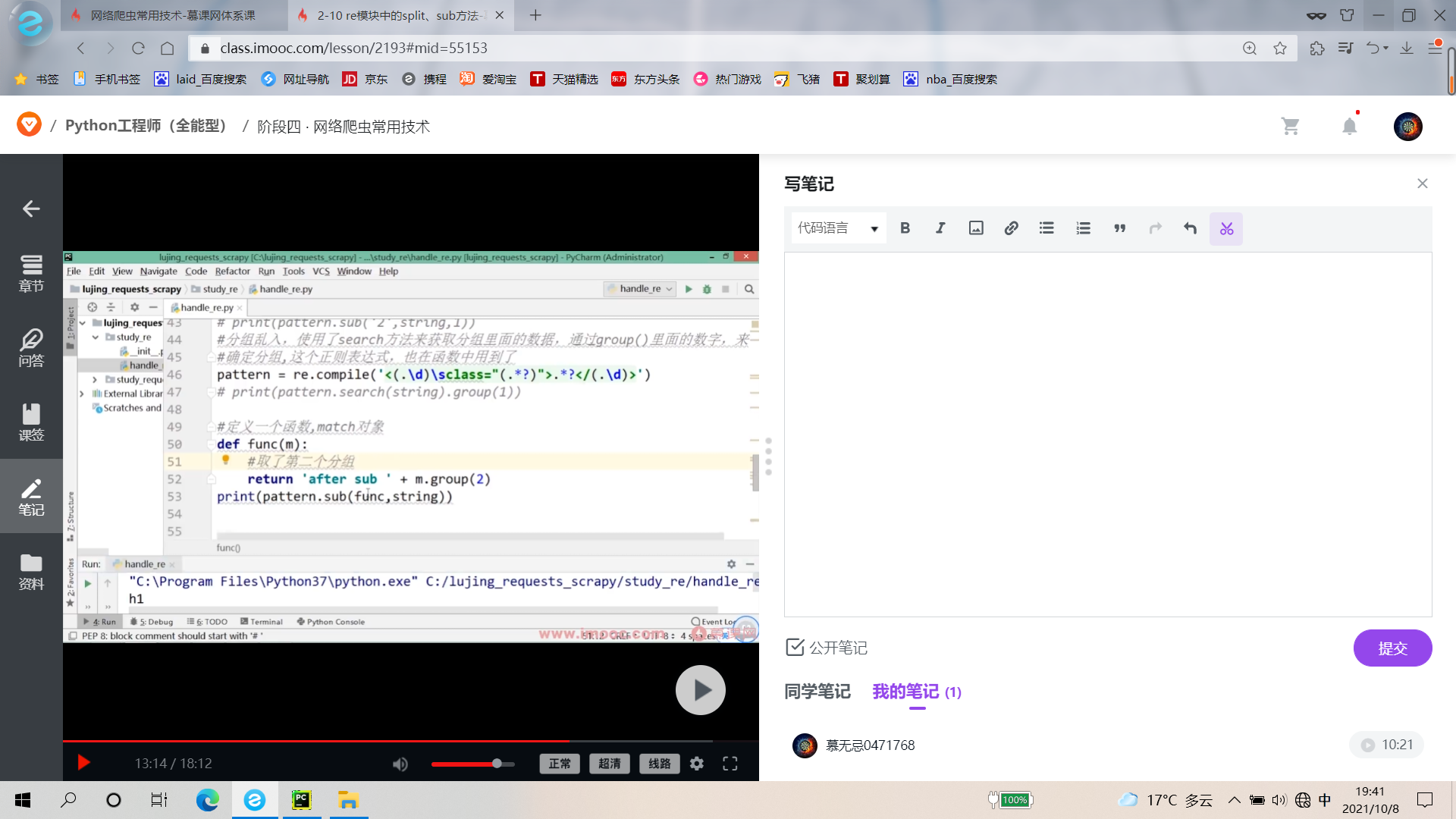The width and height of the screenshot is (1456, 819).
Task: Show hidden tray icons chevron
Action: tap(1234, 800)
